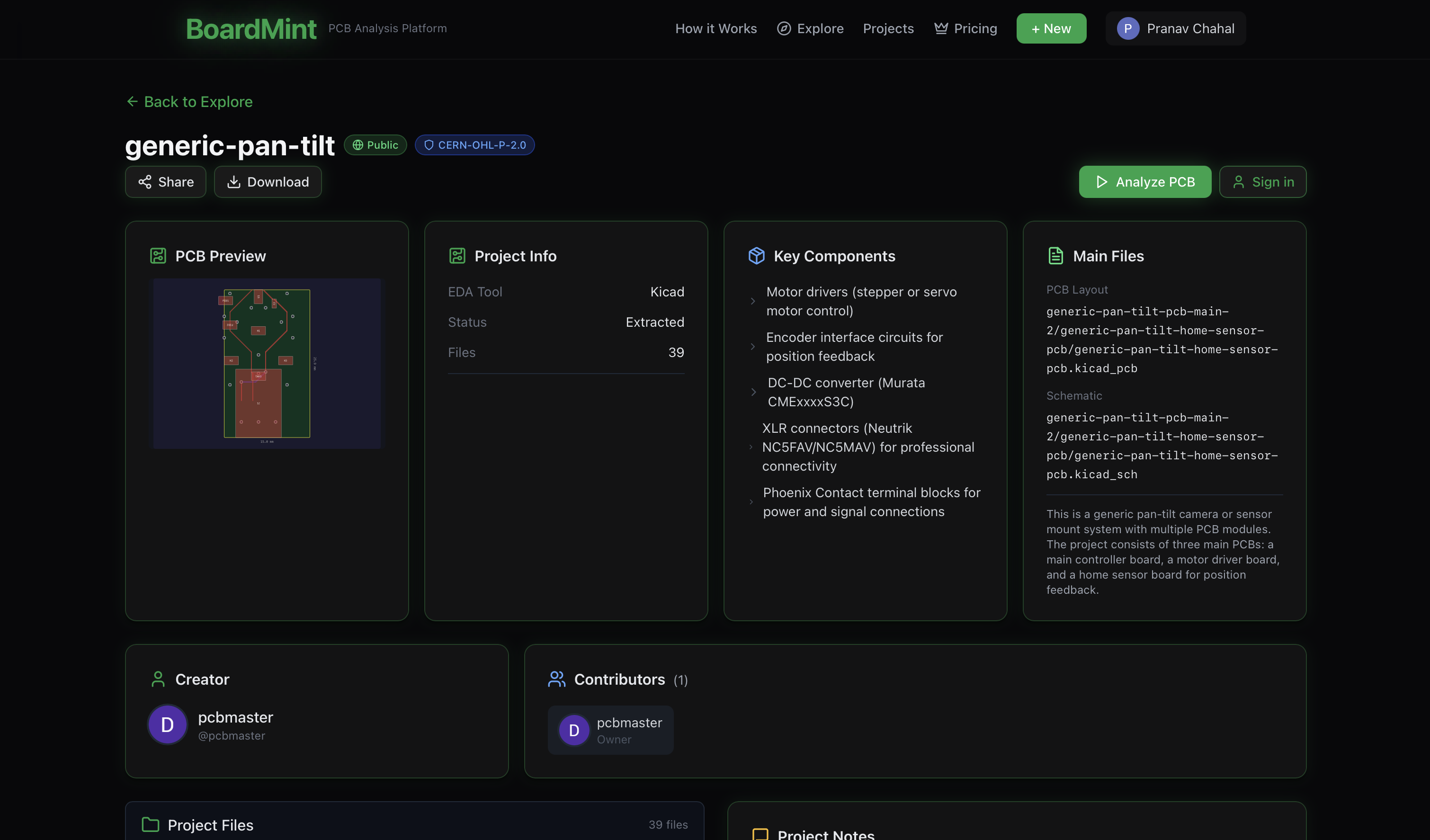This screenshot has width=1430, height=840.
Task: Click the PCB Preview panel icon
Action: pos(158,255)
